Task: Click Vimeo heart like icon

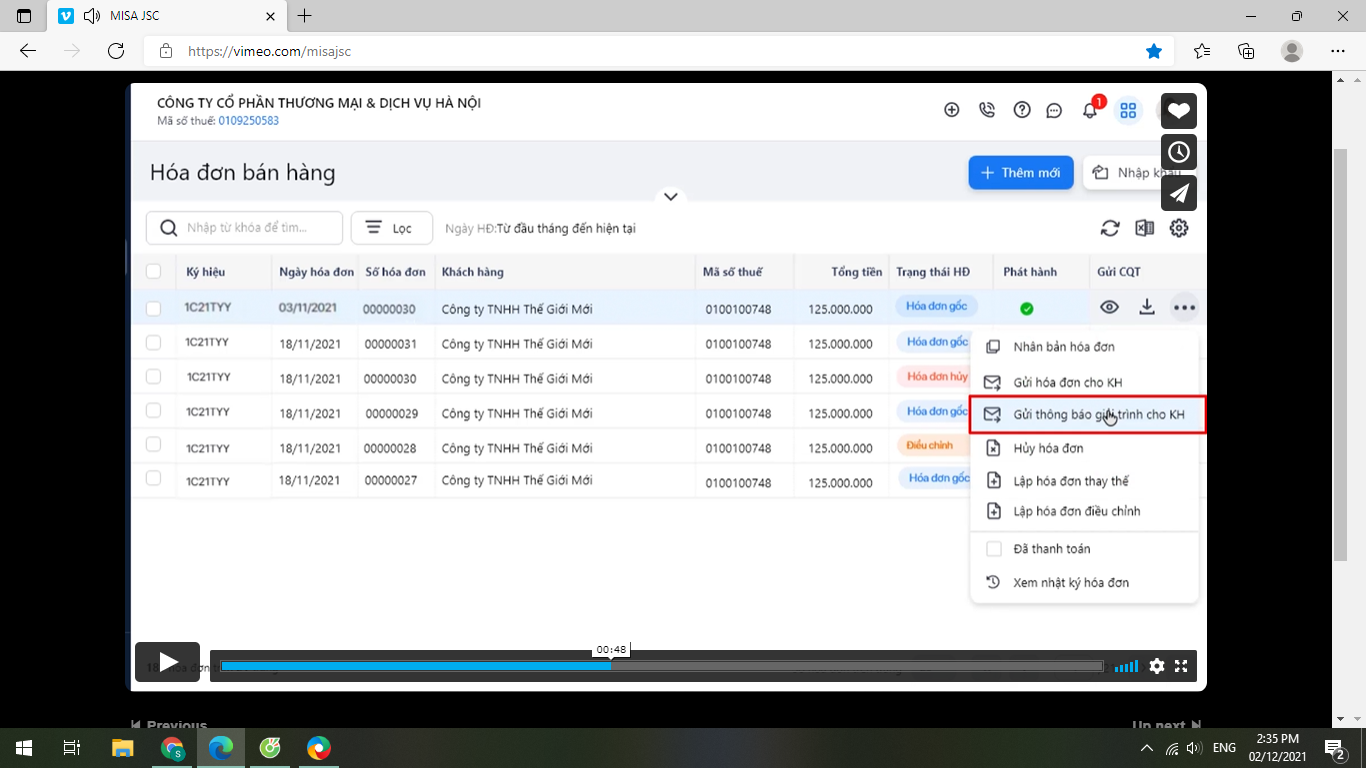Action: [1179, 111]
